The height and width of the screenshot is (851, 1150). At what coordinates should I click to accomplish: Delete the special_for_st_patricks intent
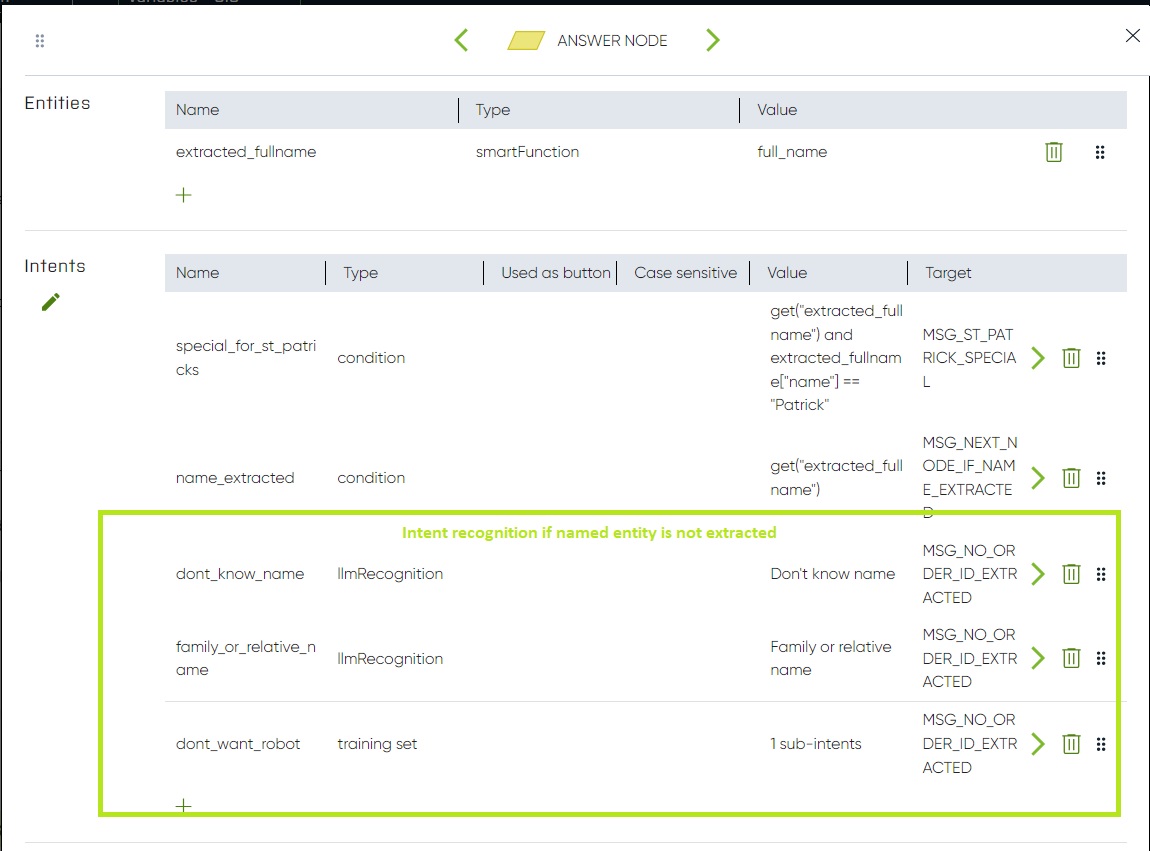pos(1071,358)
